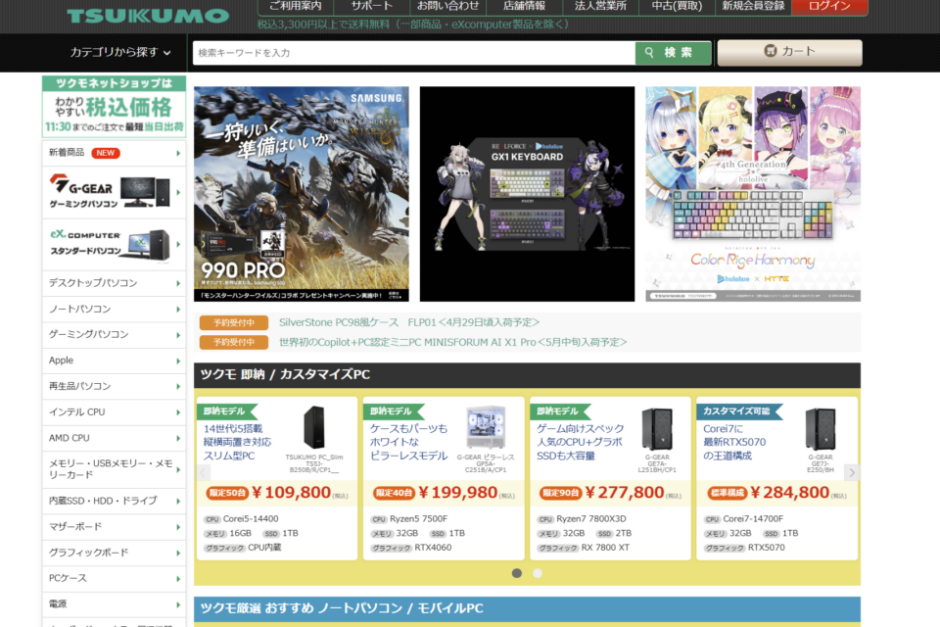The image size is (940, 627).
Task: Open SilverStone PC98 case pre-order link
Action: pyautogui.click(x=409, y=322)
